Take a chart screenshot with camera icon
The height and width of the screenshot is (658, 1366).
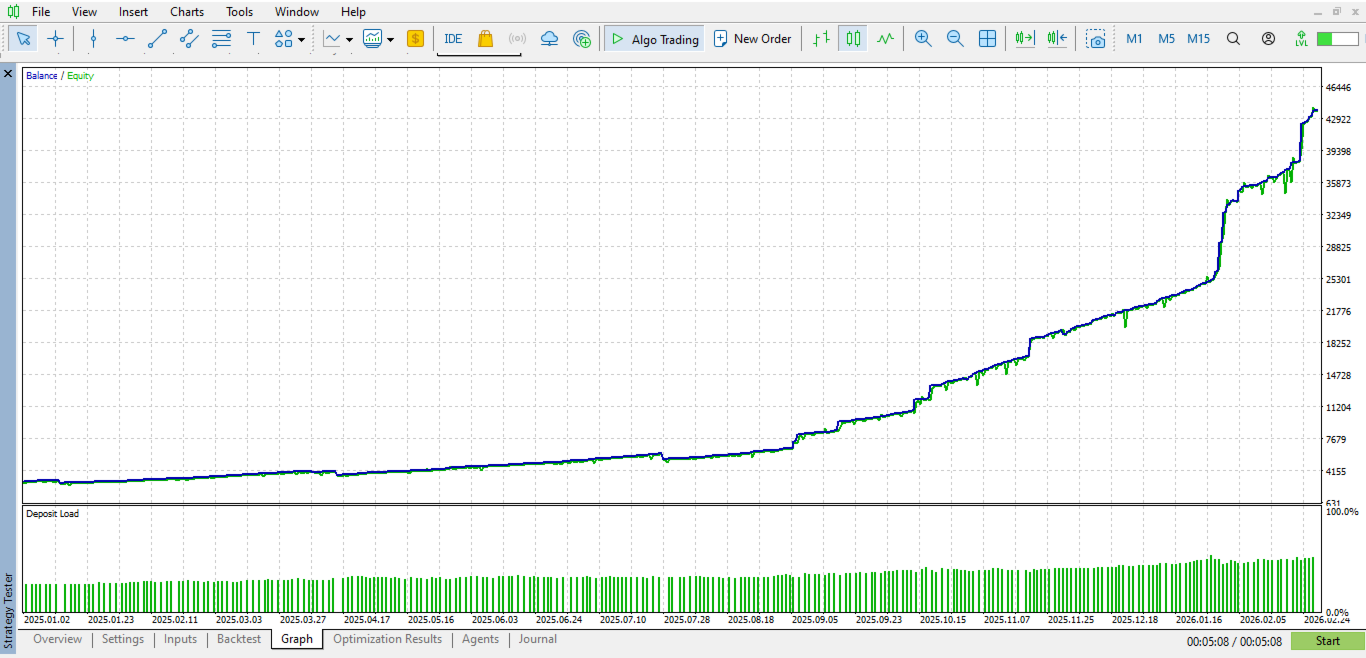click(1097, 39)
